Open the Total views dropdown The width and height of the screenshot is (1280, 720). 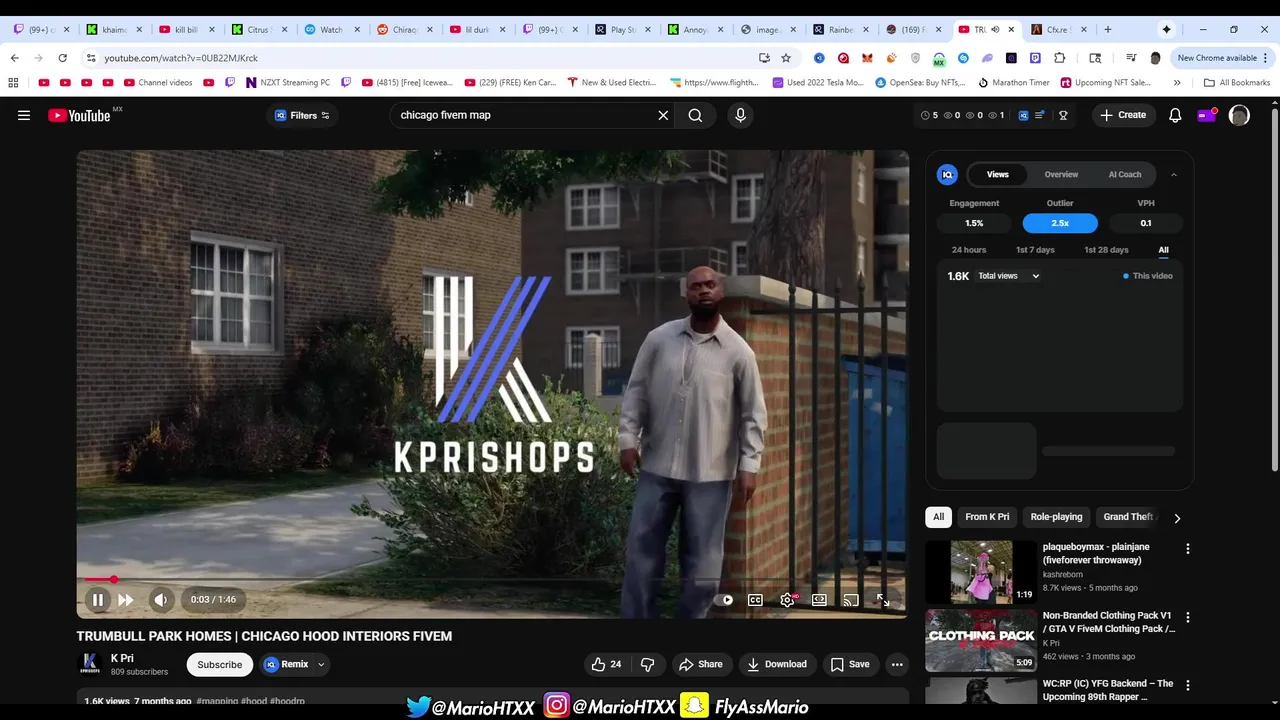click(x=1009, y=276)
